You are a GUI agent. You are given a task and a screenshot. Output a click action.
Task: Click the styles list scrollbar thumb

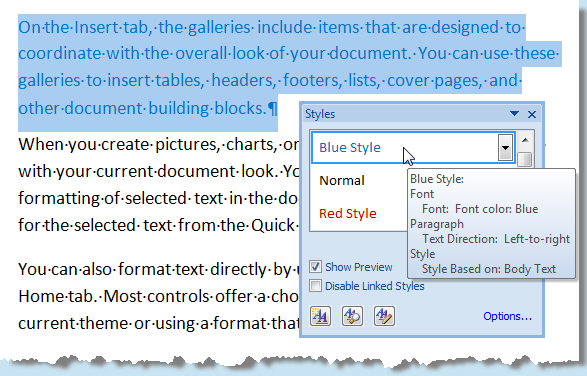(525, 160)
